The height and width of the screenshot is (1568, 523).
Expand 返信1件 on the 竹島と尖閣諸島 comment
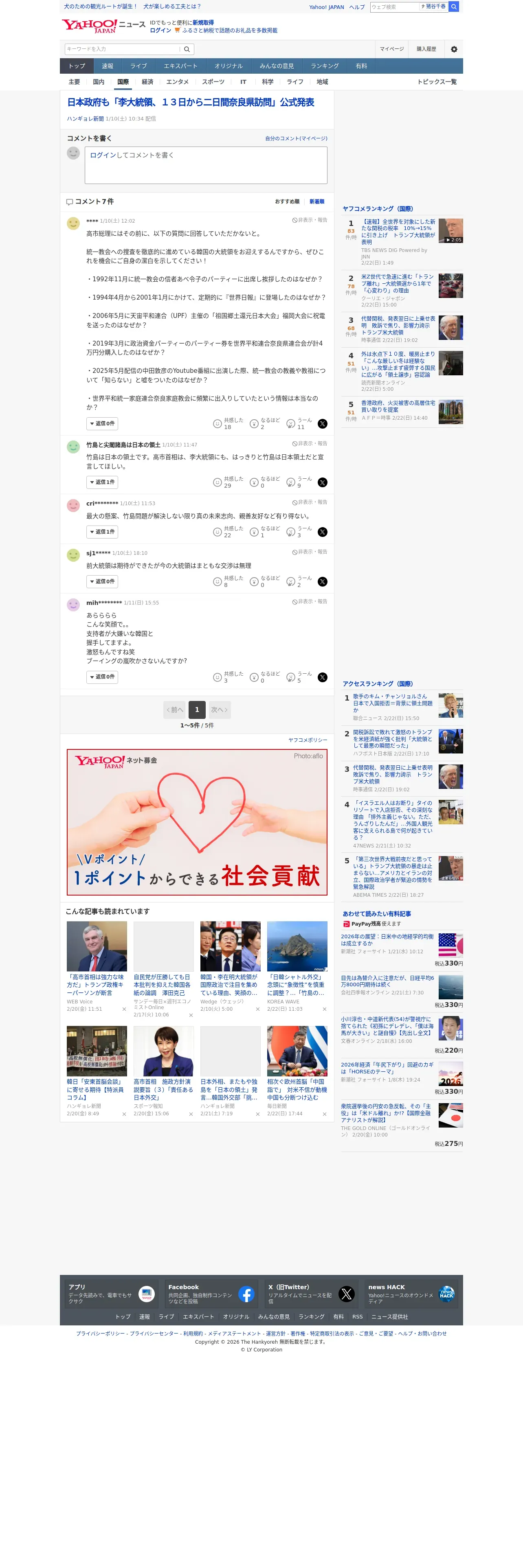coord(102,483)
